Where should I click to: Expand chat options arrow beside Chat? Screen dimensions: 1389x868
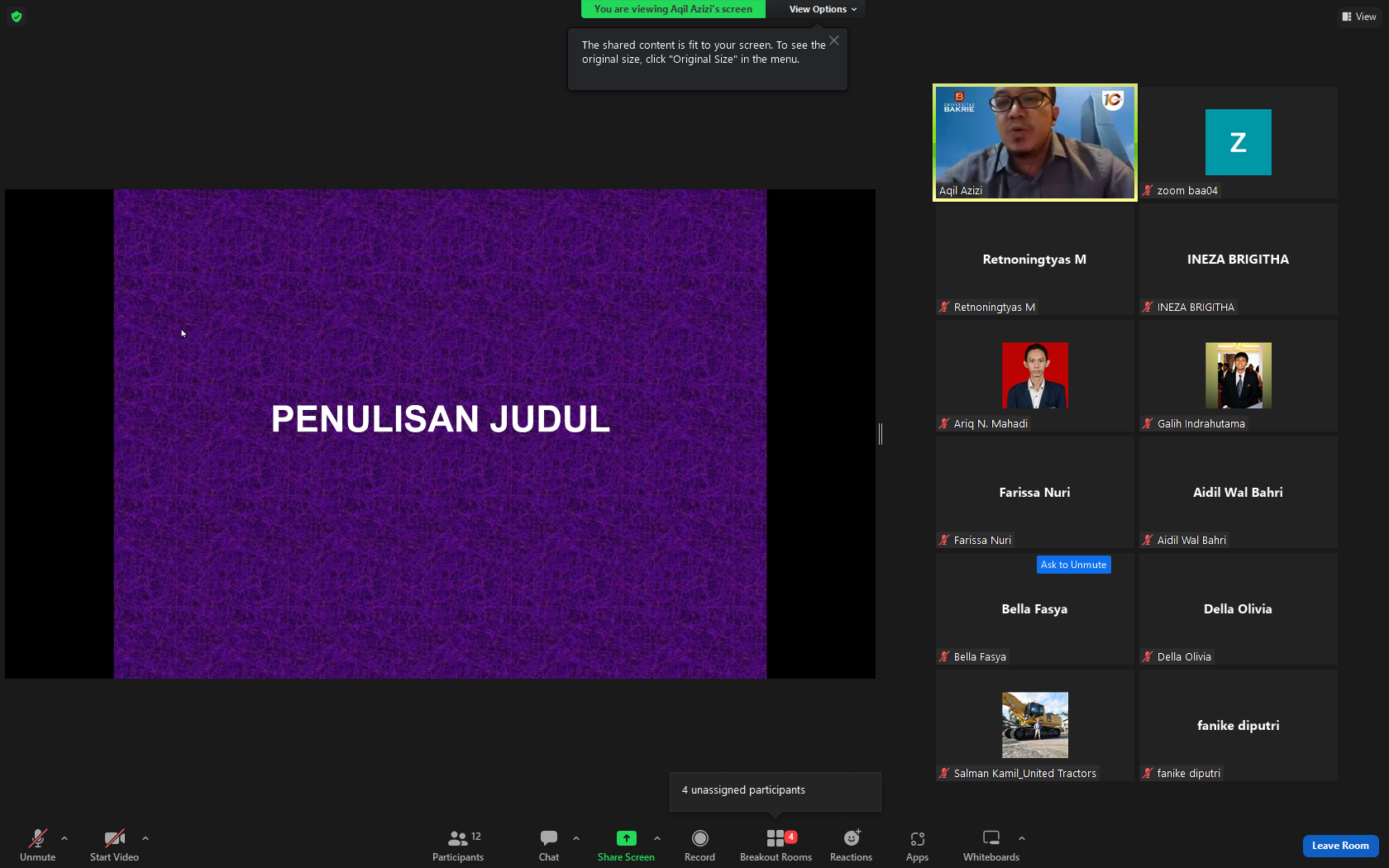click(576, 838)
